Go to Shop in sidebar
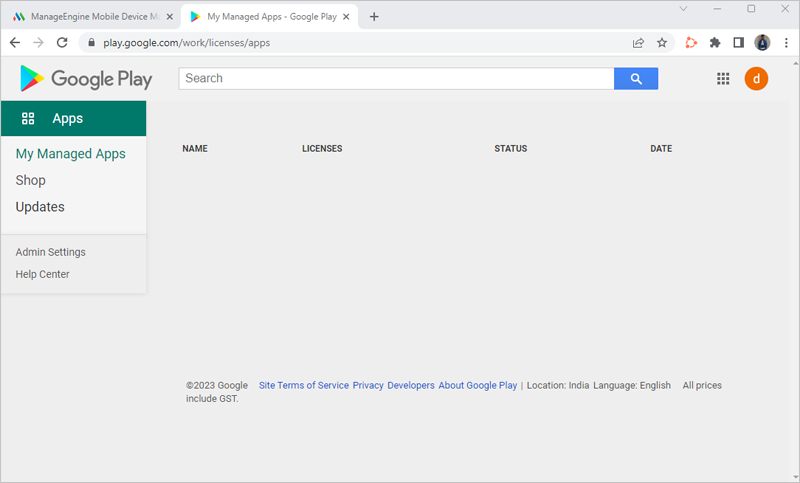The height and width of the screenshot is (483, 800). tap(31, 181)
